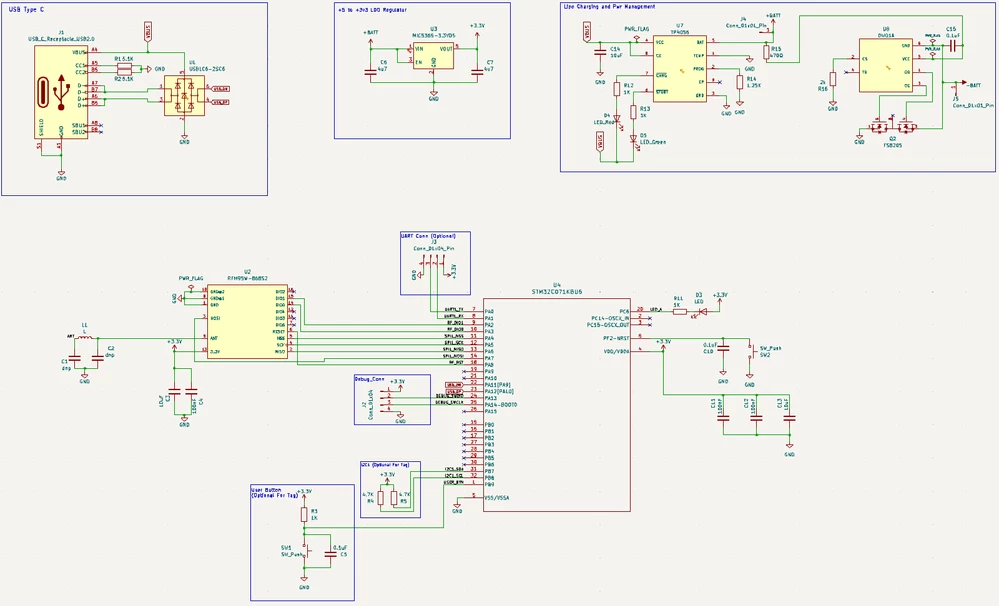Click the 'USB Type C' section title
Image resolution: width=999 pixels, height=606 pixels.
pos(27,10)
